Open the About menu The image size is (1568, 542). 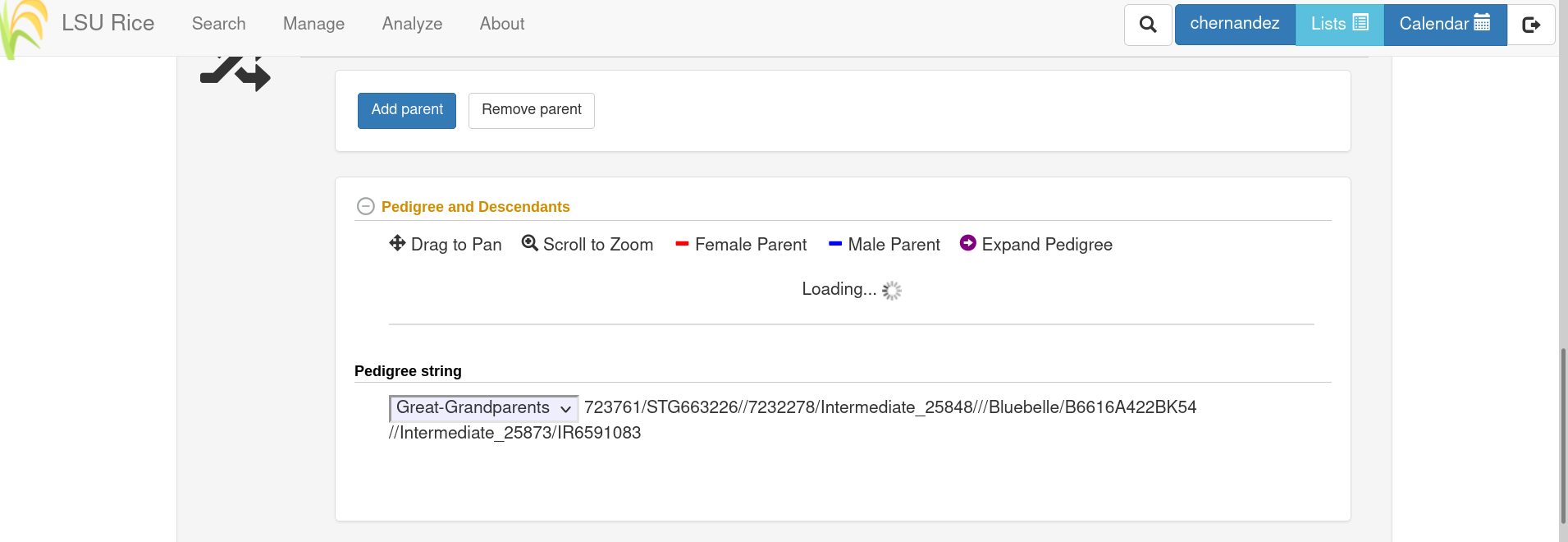click(502, 24)
